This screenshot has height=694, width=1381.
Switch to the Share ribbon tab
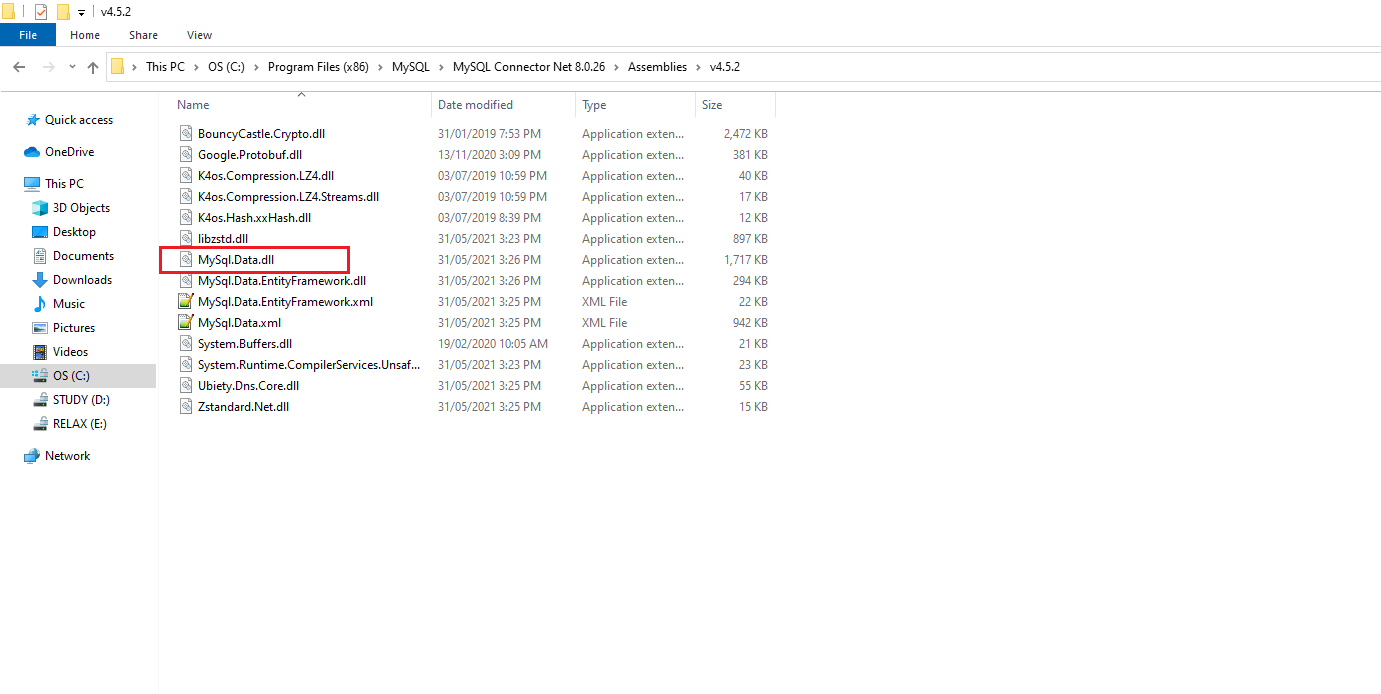pyautogui.click(x=143, y=35)
